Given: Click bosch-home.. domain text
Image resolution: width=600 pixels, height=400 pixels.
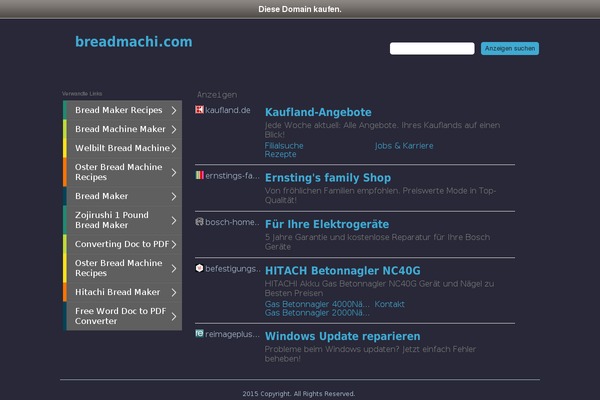Looking at the screenshot, I should (232, 222).
